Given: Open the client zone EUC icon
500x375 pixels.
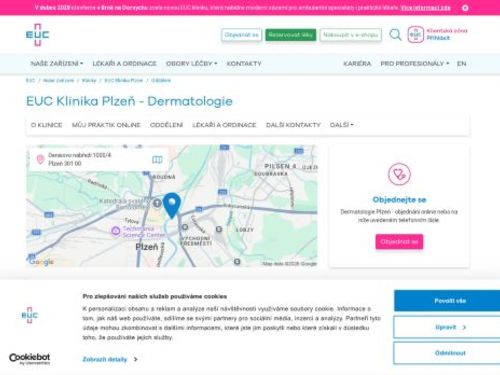Looking at the screenshot, I should click(x=416, y=35).
